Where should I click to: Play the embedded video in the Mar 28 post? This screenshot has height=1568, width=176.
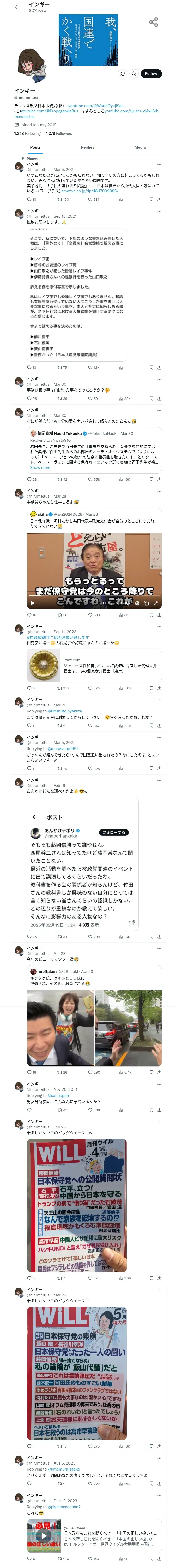(x=33, y=603)
